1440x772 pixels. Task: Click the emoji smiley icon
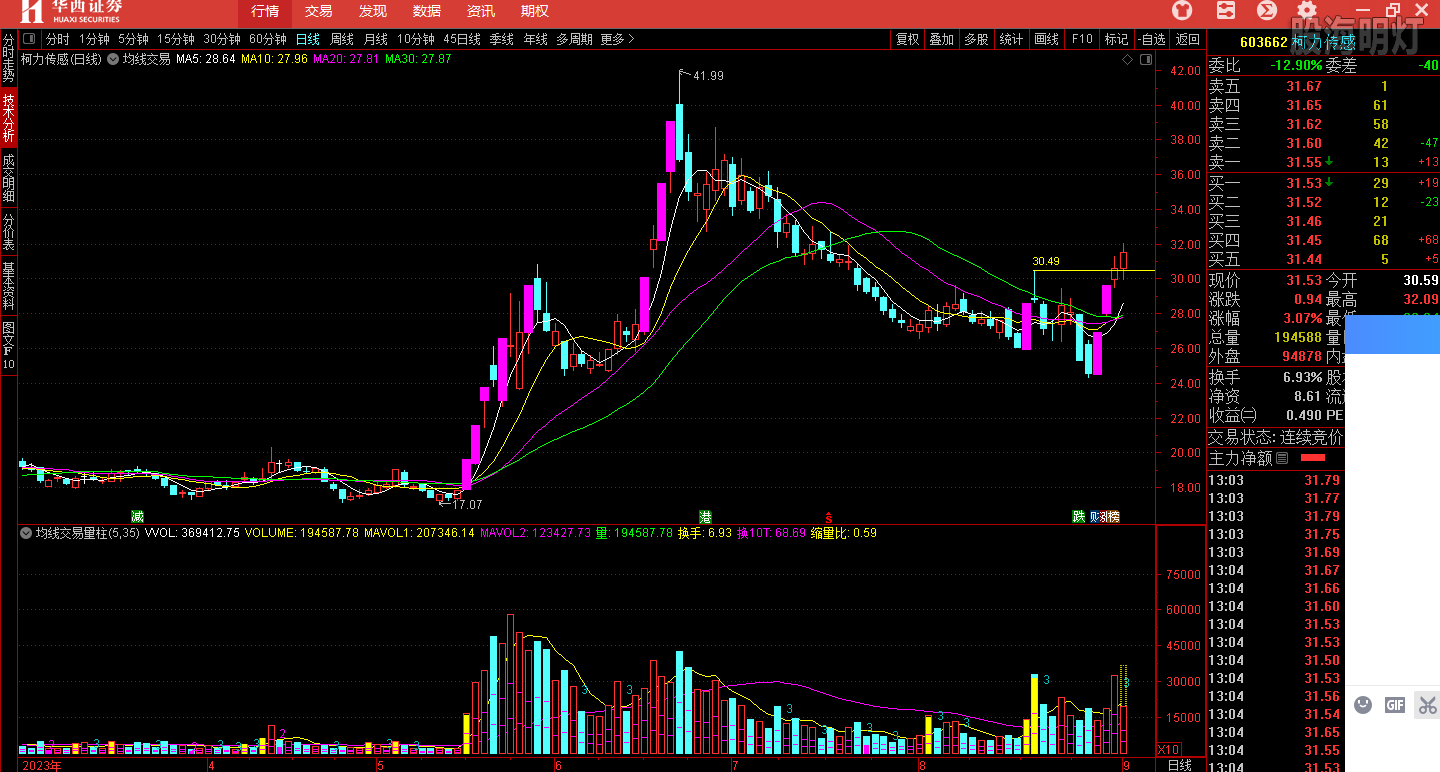1363,705
